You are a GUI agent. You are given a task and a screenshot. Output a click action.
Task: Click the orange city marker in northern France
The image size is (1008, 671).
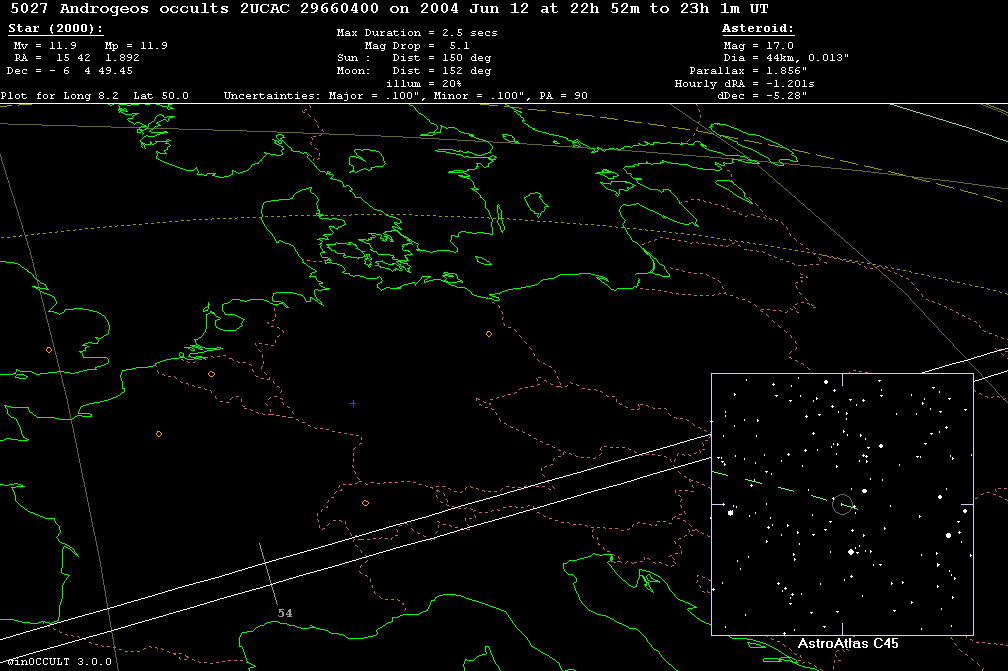(x=159, y=434)
